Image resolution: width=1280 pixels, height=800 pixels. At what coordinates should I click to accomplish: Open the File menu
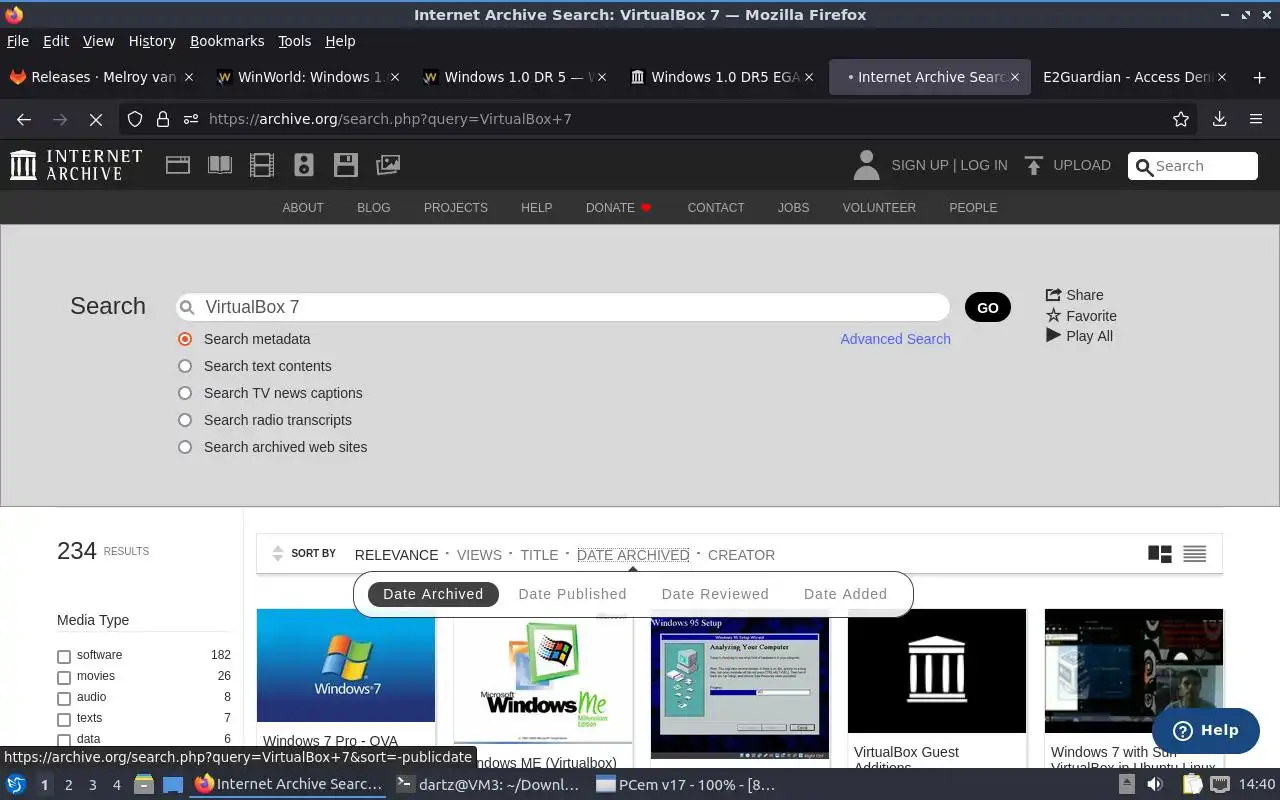click(18, 41)
